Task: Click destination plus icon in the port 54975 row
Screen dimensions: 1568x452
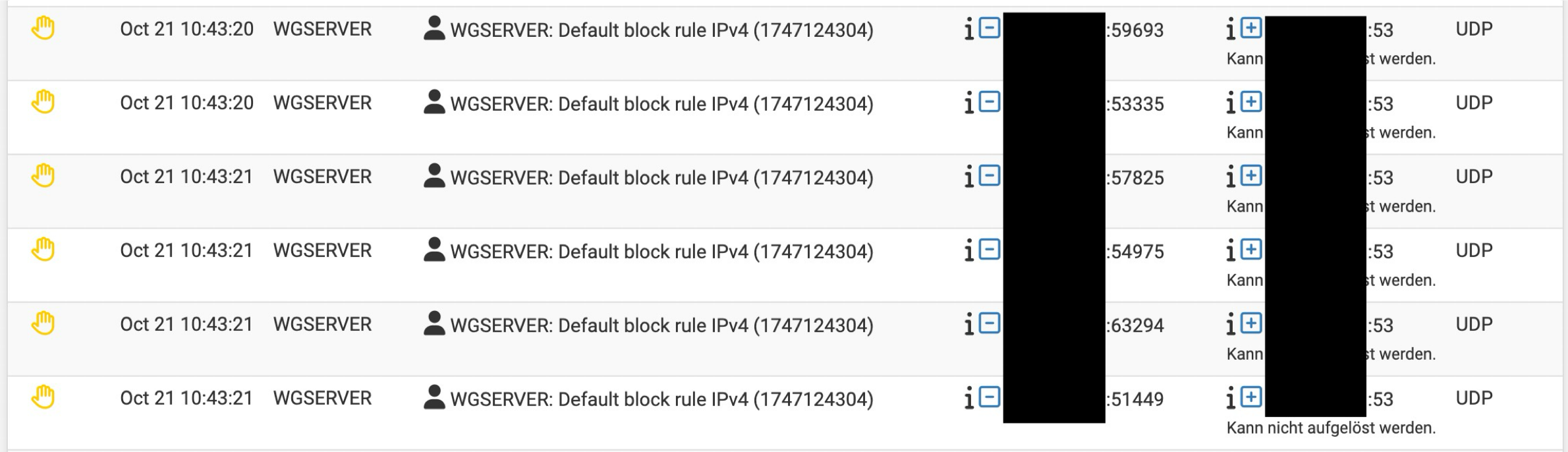Action: click(x=1250, y=250)
